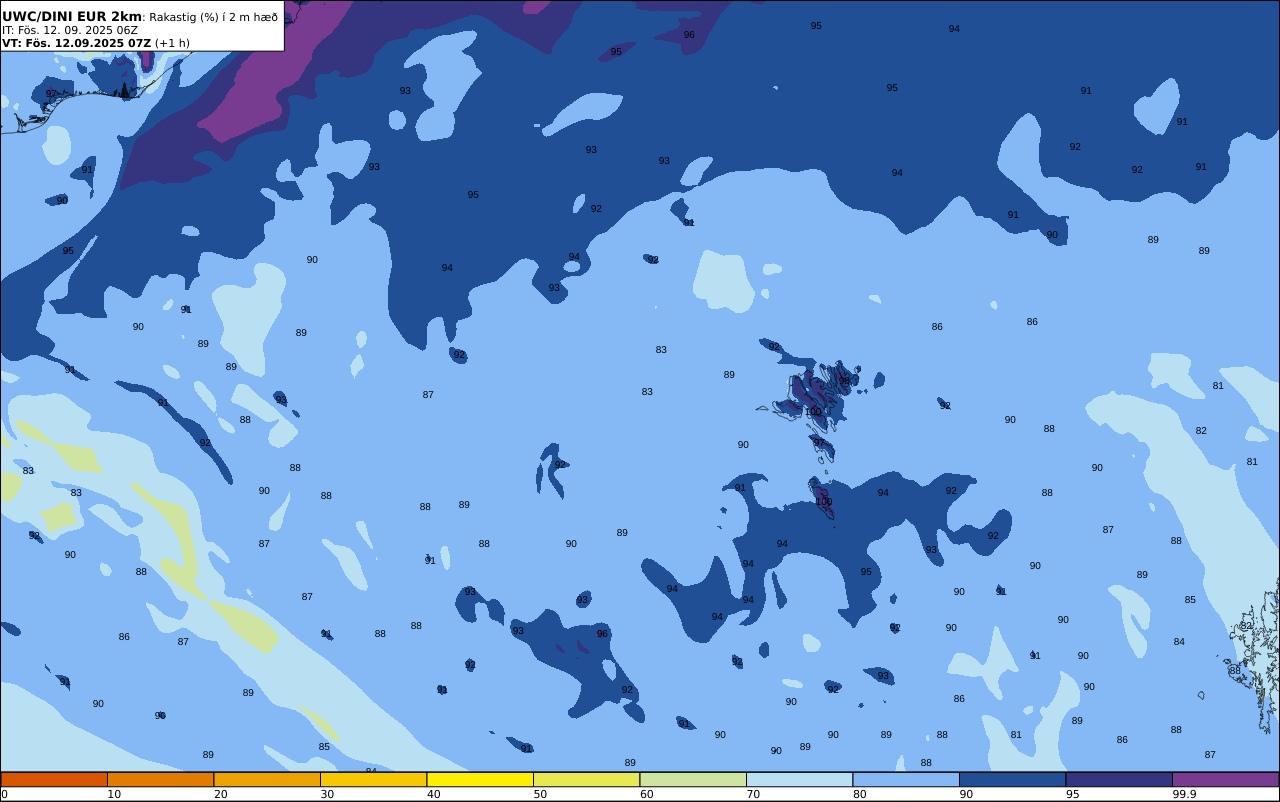Click the dark orange 0–10 legend swatch
1280x802 pixels.
pyautogui.click(x=54, y=779)
